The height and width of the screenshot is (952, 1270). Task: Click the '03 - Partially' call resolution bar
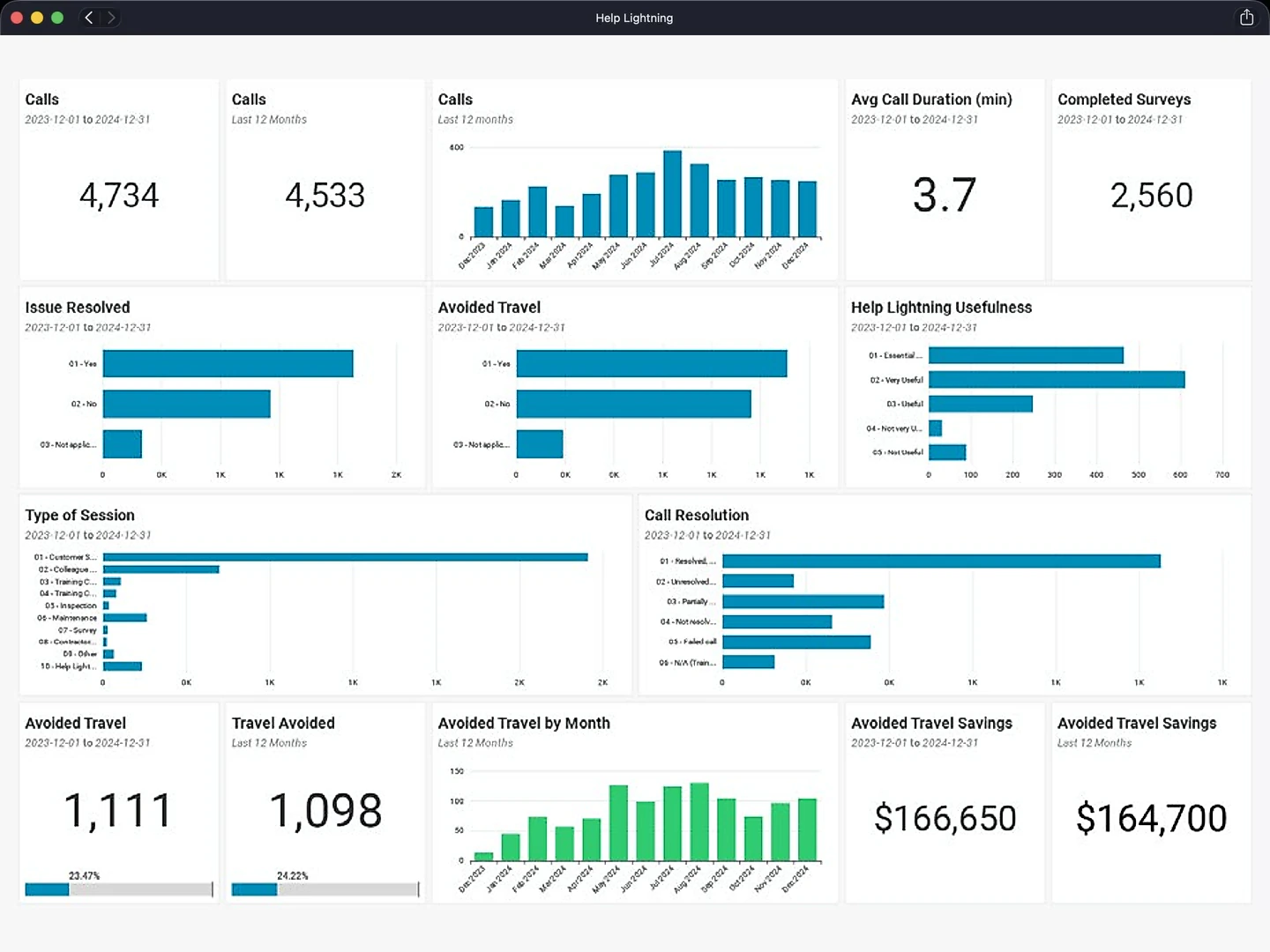tap(803, 601)
